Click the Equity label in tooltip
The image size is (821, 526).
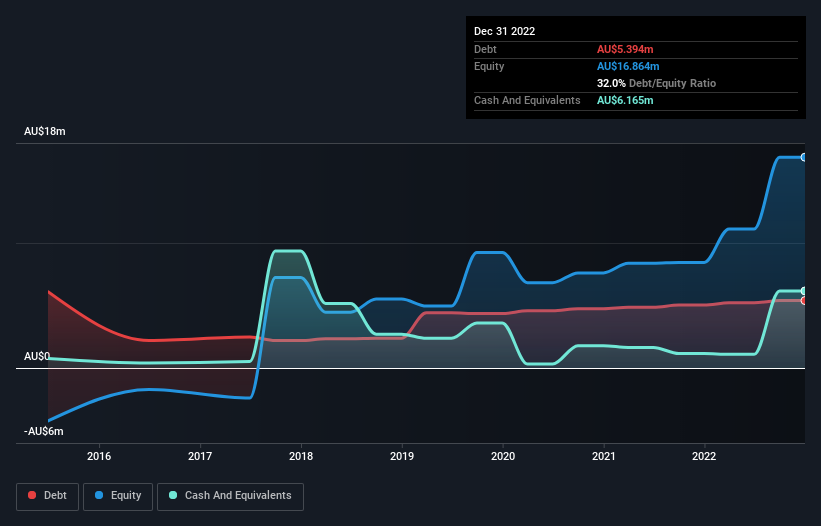pyautogui.click(x=489, y=66)
